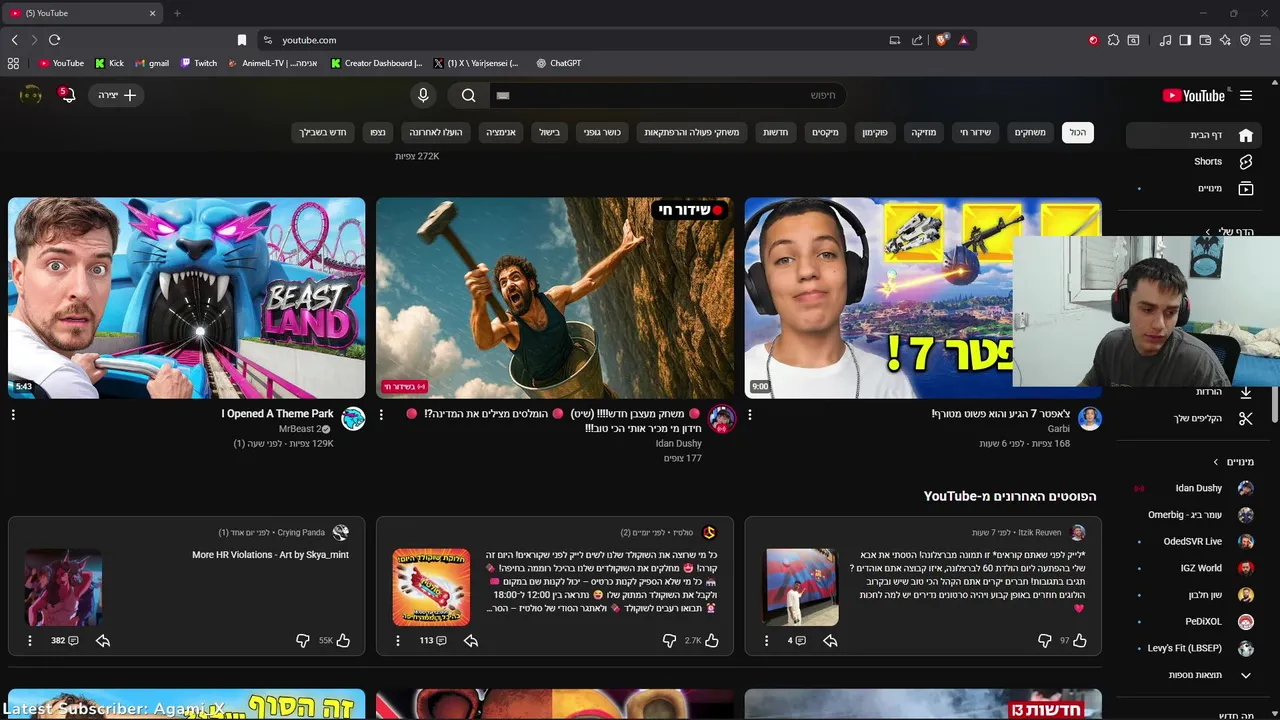Open Downloads (הורדות) in sidebar
This screenshot has height=720, width=1280.
1194,392
